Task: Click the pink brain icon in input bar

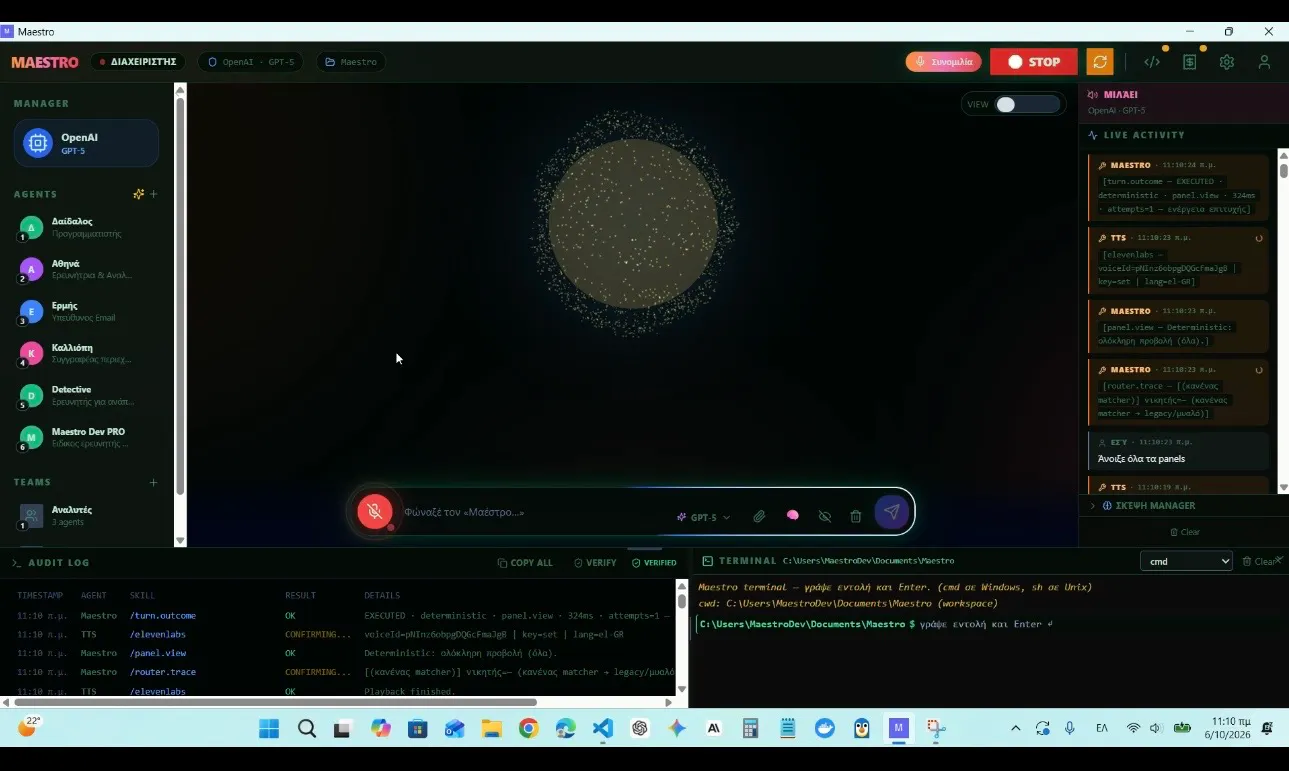Action: coord(792,516)
